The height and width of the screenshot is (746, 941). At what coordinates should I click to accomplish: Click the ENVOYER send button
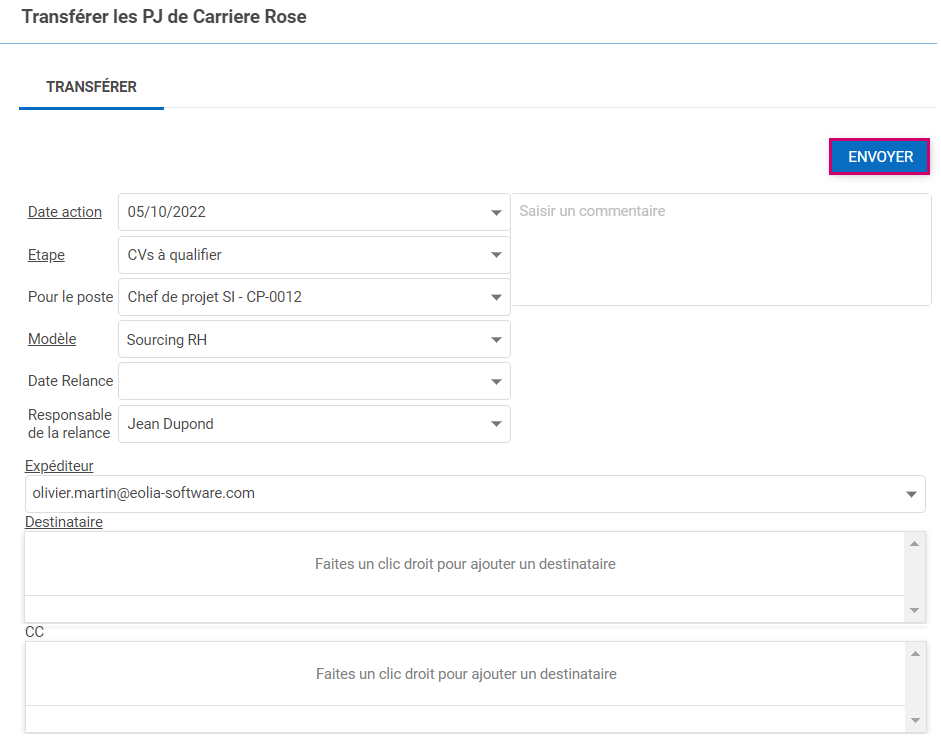[x=880, y=157]
